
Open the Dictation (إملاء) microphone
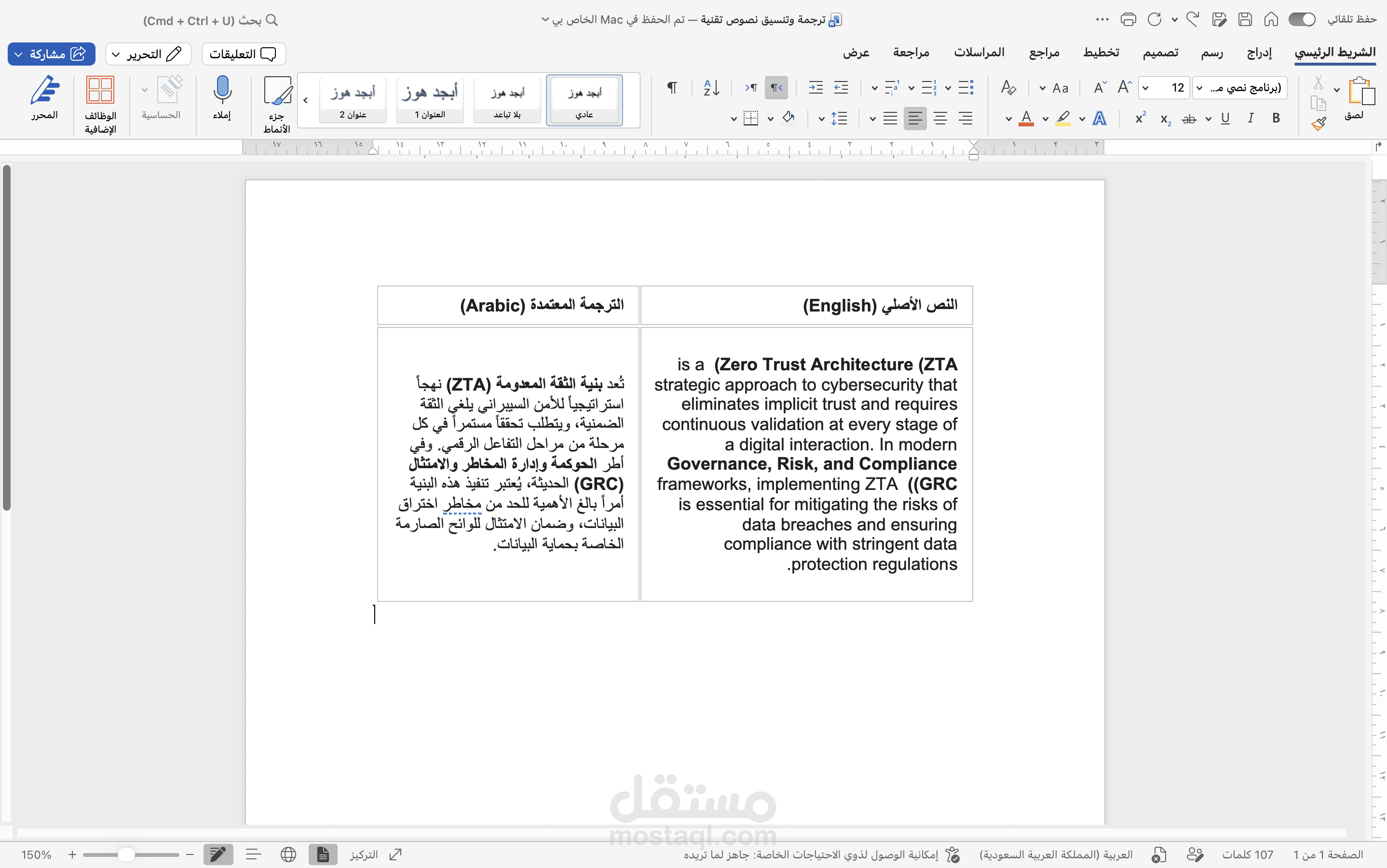[222, 97]
